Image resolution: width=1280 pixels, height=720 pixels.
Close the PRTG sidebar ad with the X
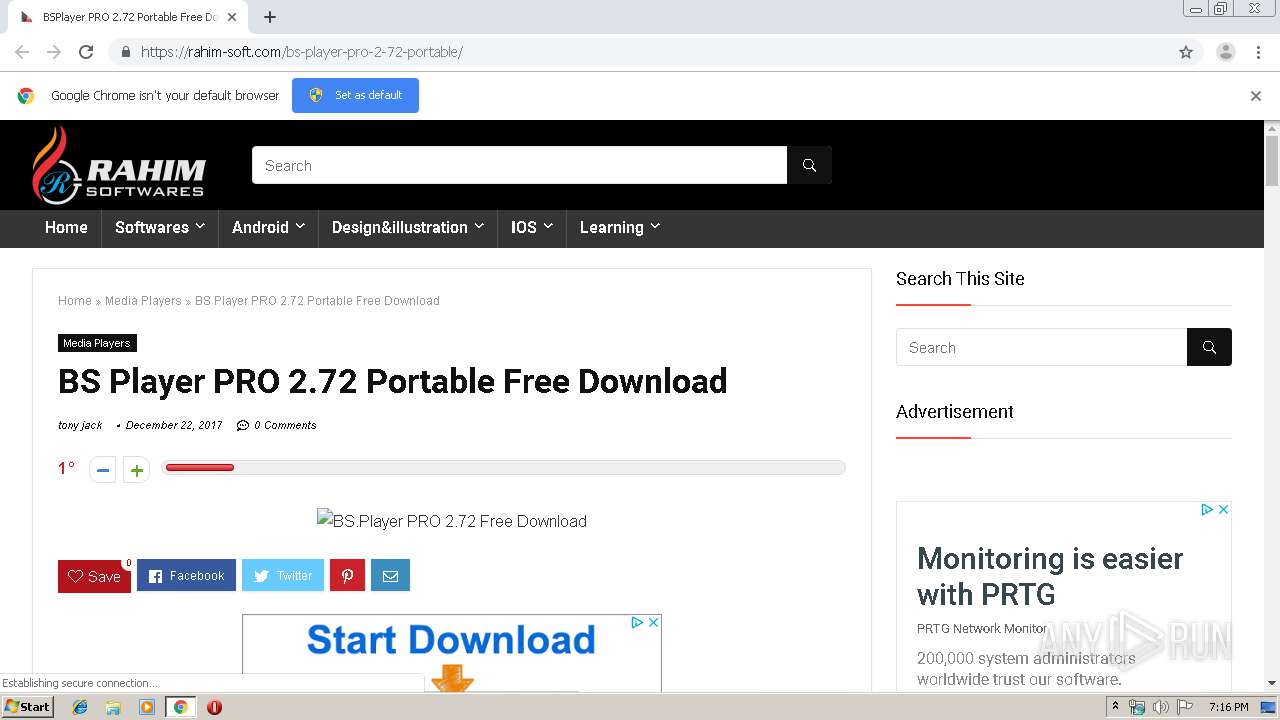[x=1223, y=509]
